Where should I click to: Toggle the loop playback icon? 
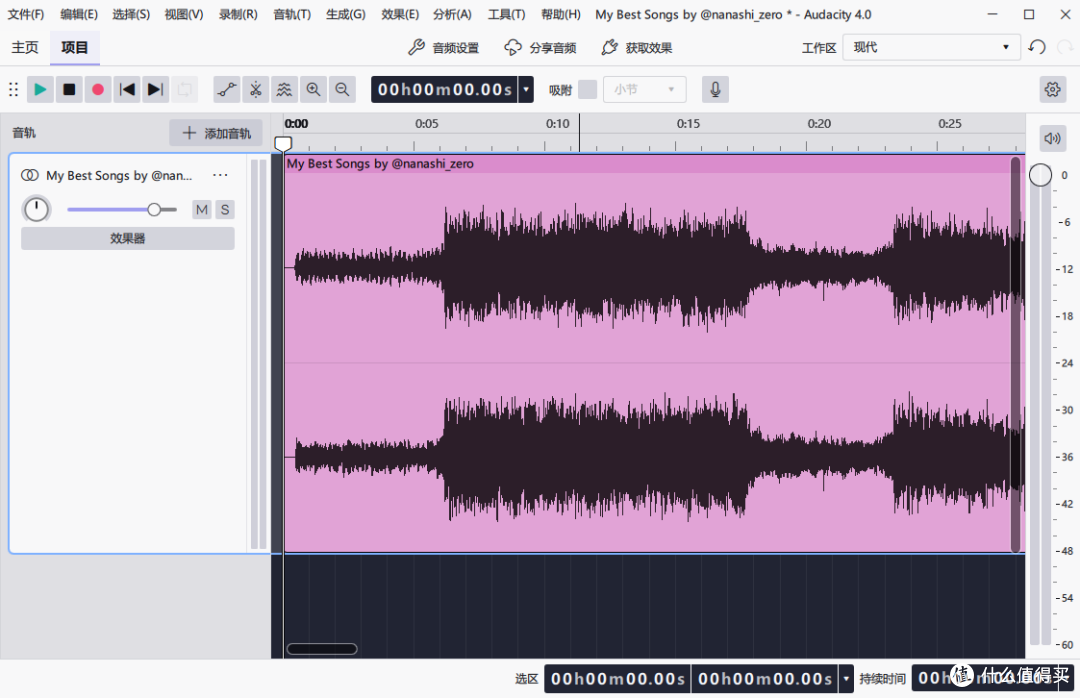185,90
